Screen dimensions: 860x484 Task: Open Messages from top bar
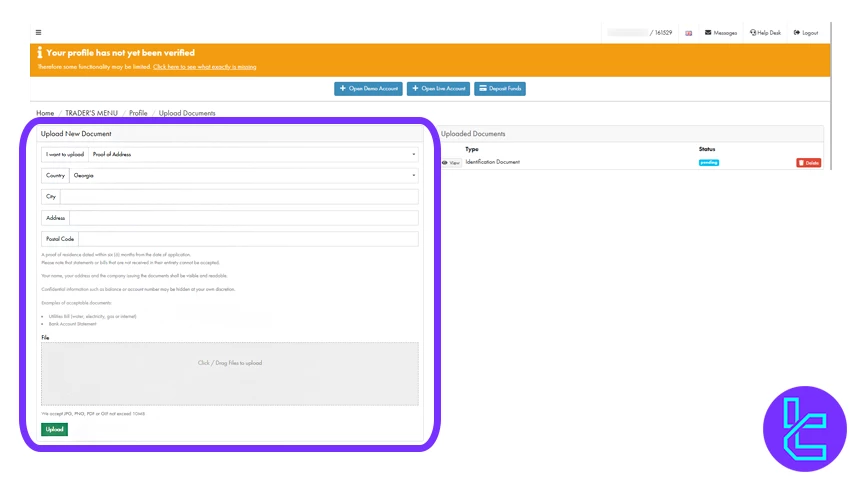(x=721, y=33)
